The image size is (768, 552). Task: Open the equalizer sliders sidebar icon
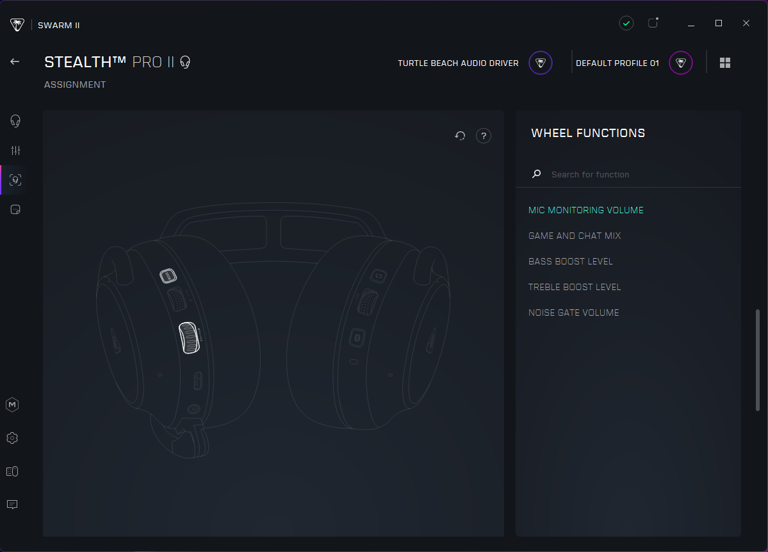tap(15, 151)
